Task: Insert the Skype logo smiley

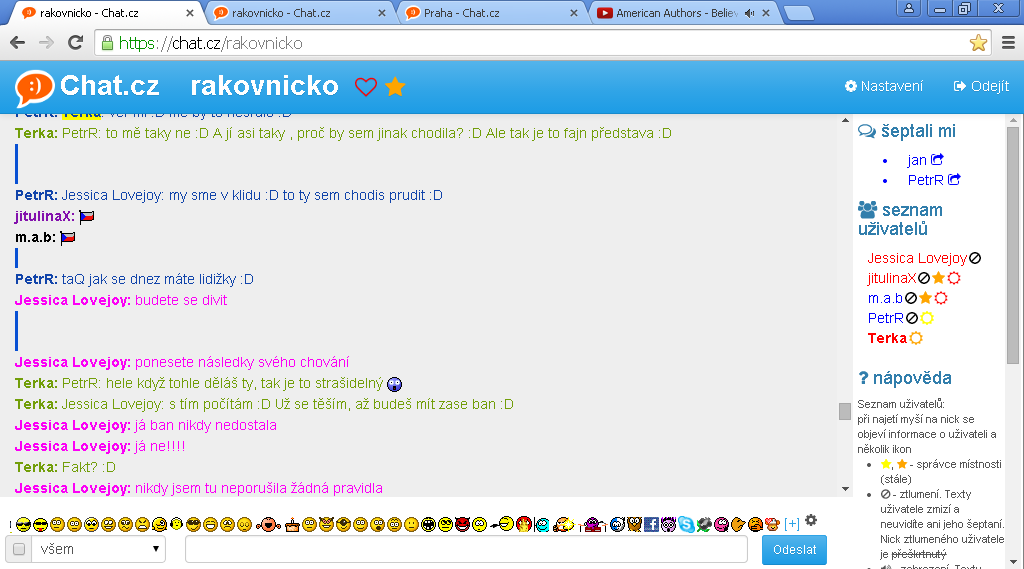Action: point(686,524)
